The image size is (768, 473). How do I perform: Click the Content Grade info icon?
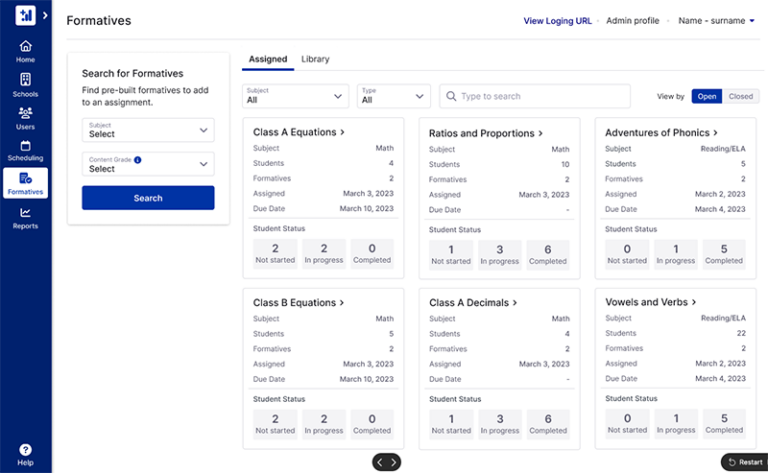(x=138, y=159)
